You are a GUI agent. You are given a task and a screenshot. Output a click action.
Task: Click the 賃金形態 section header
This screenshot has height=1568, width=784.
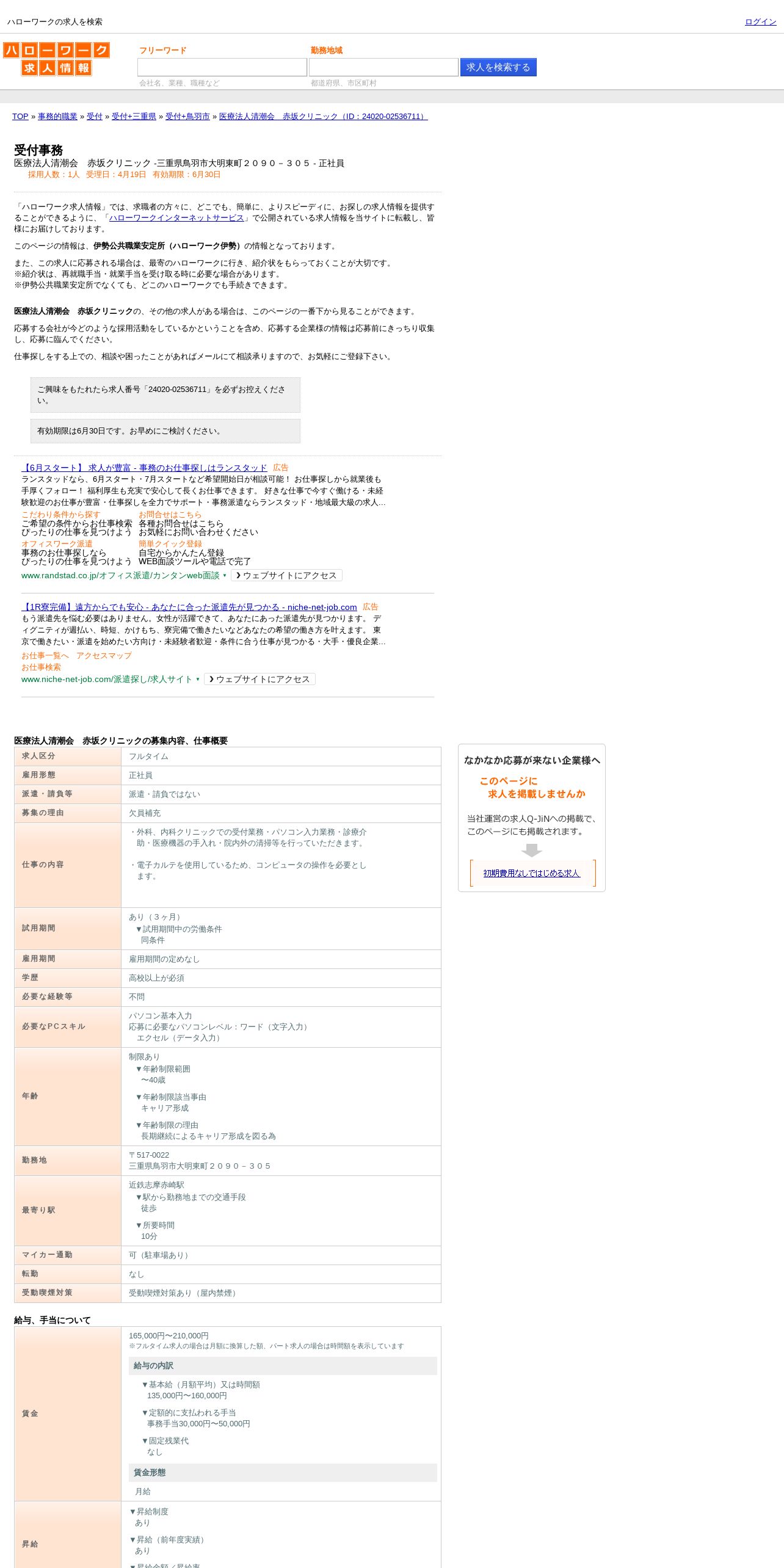coord(283,1473)
